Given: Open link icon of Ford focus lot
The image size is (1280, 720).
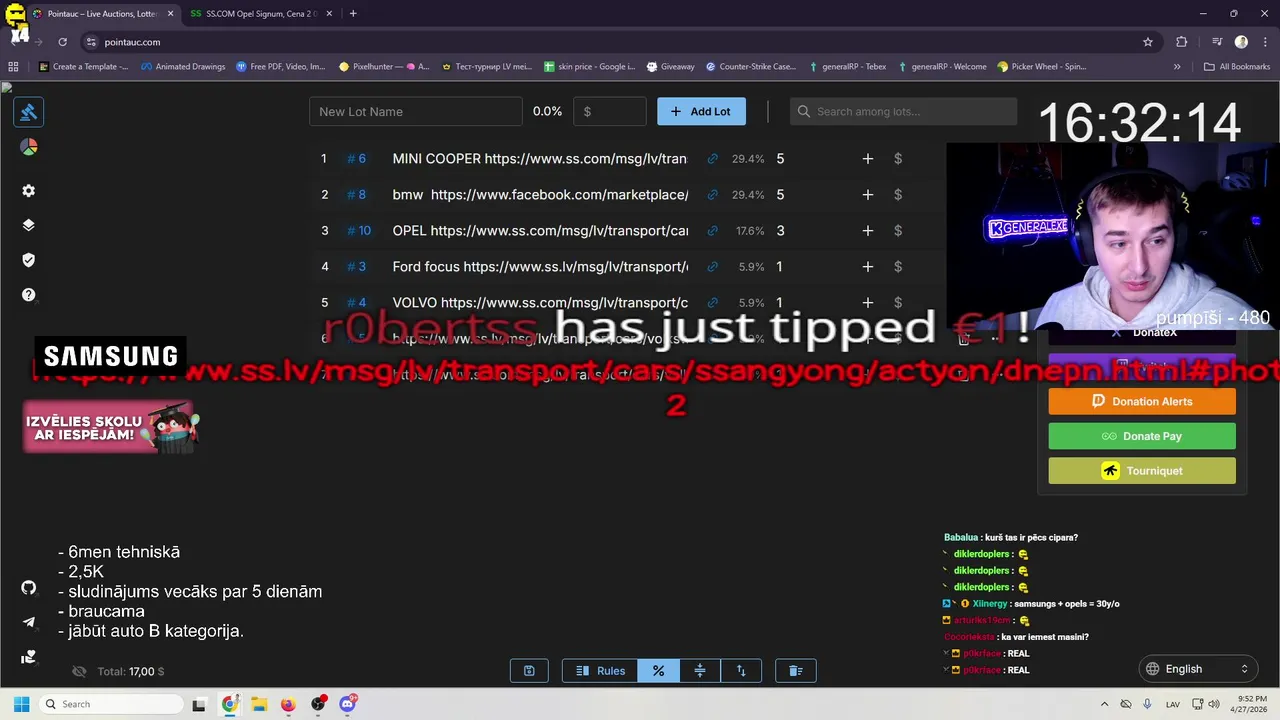Looking at the screenshot, I should (712, 267).
